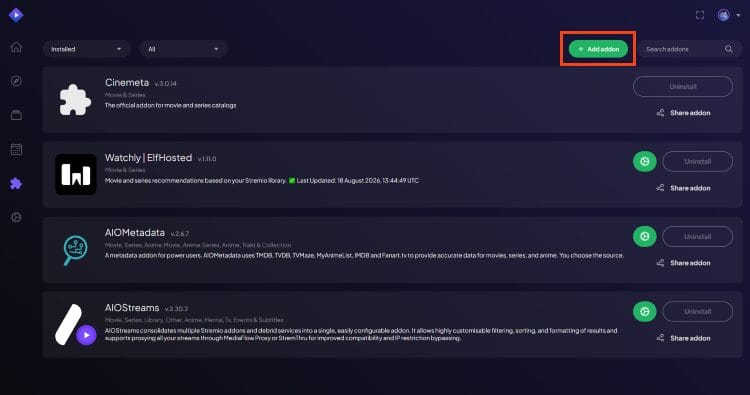Click the share icon for Cinemeta
The width and height of the screenshot is (750, 395).
(661, 113)
